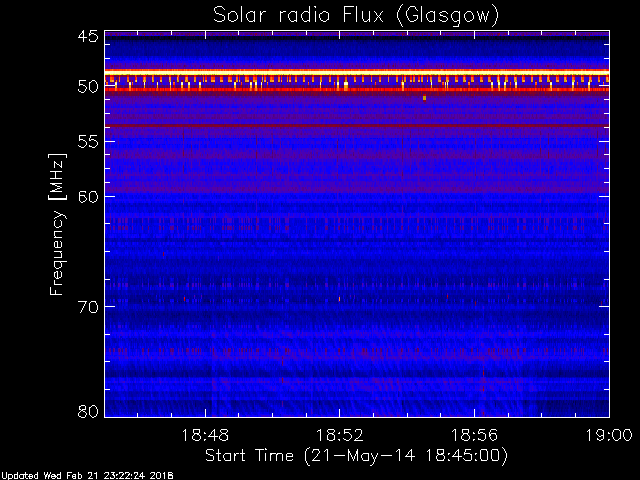This screenshot has height=480, width=640.
Task: Click the 18:48 time tick label
Action: [x=205, y=435]
